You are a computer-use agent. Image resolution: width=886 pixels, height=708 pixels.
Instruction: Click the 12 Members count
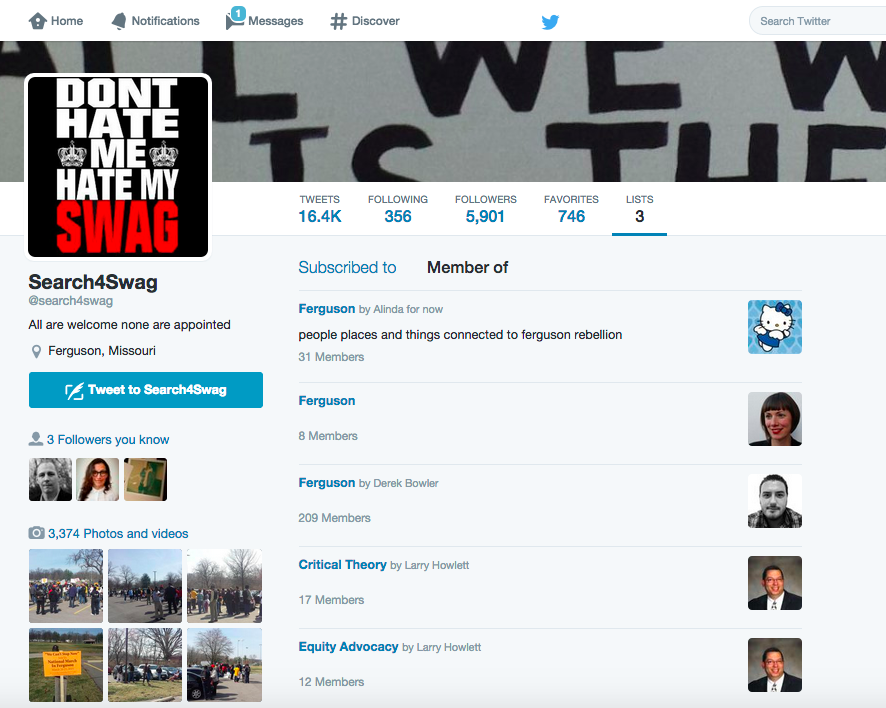[331, 682]
